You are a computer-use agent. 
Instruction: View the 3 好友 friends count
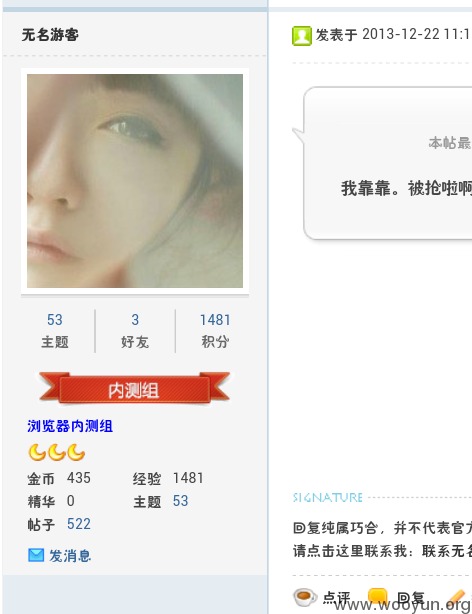coord(135,331)
